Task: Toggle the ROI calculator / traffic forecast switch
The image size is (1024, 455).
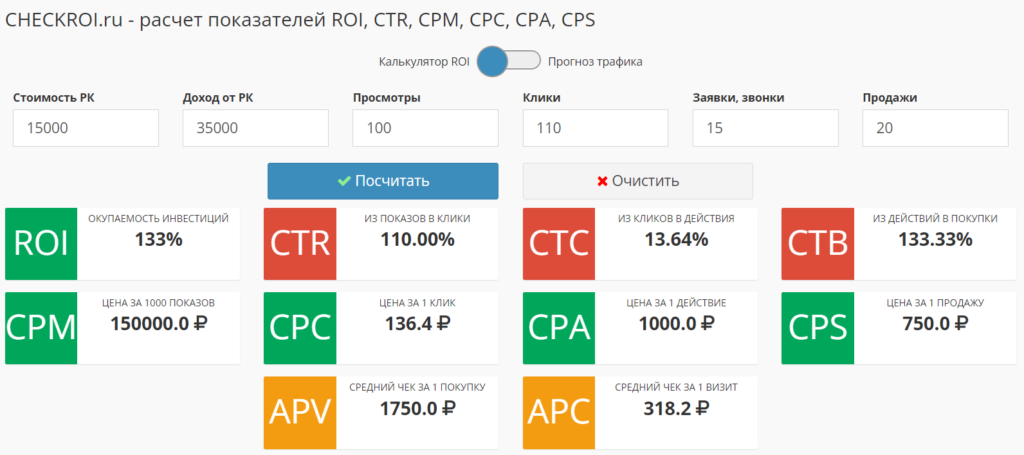Action: pos(508,62)
